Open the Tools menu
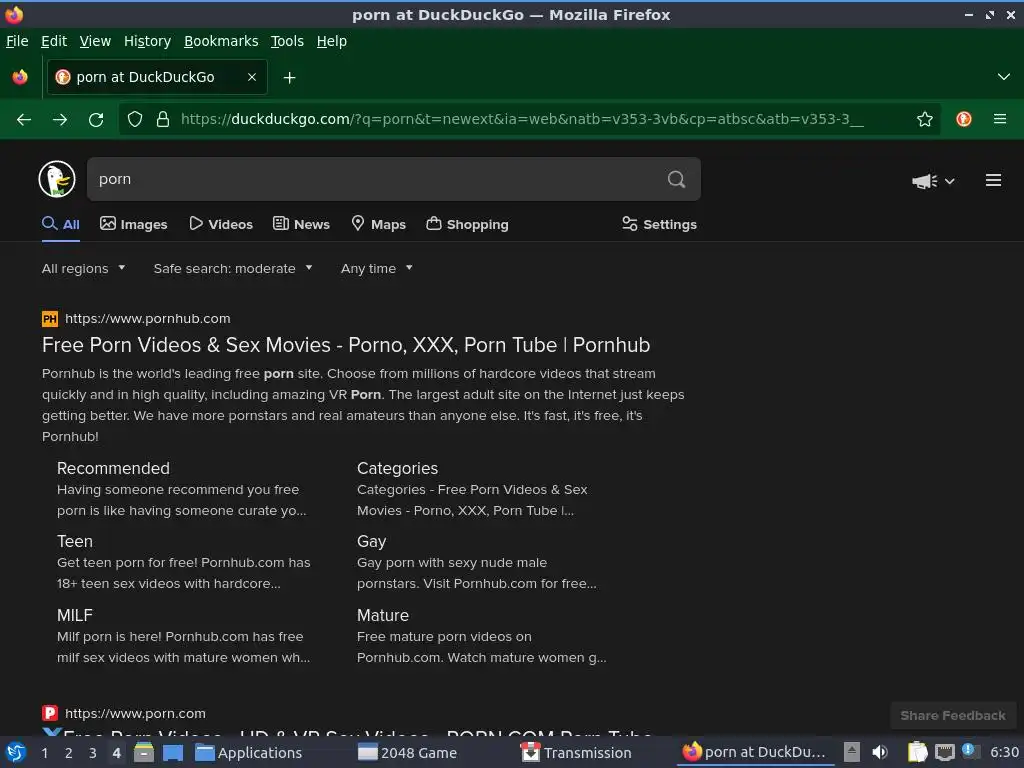Screen dimensions: 1024x768 click(287, 41)
